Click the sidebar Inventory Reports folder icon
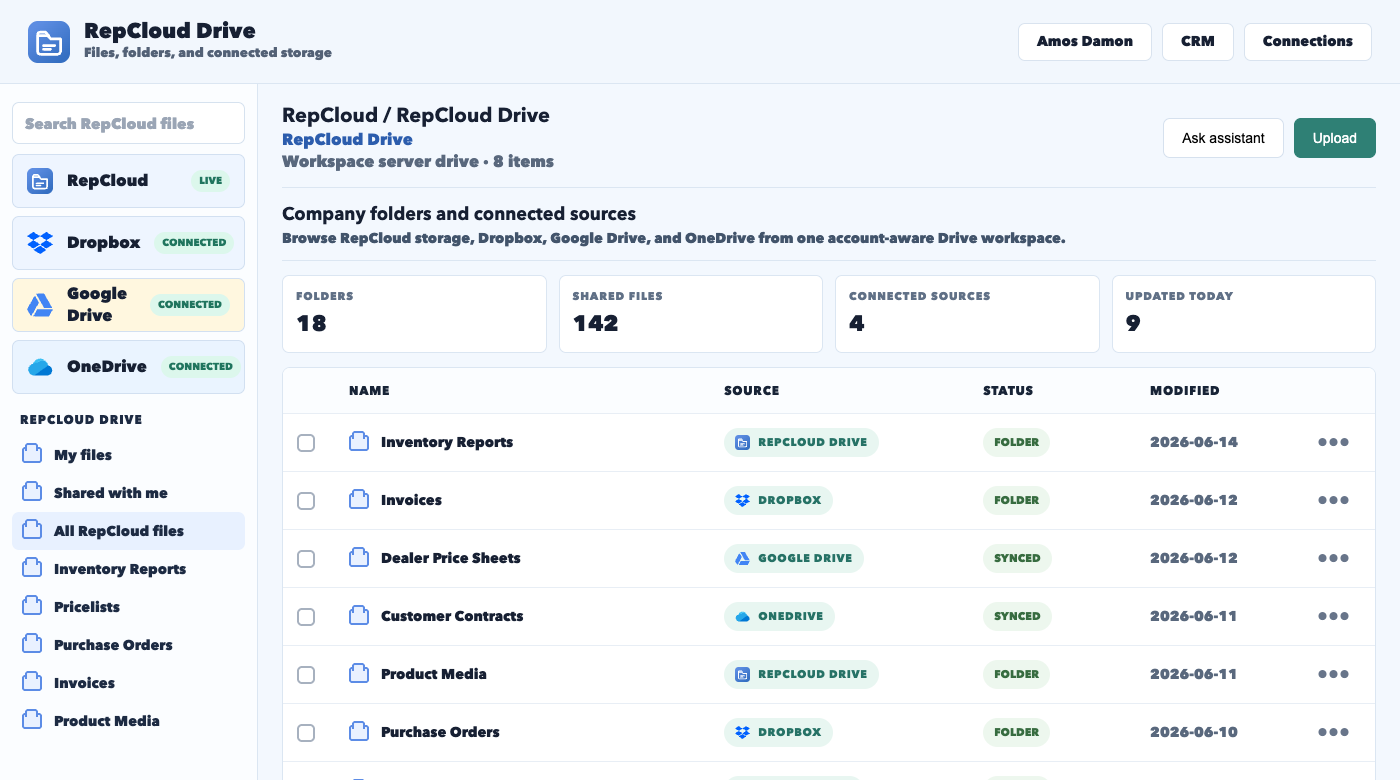Image resolution: width=1400 pixels, height=780 pixels. pyautogui.click(x=32, y=569)
